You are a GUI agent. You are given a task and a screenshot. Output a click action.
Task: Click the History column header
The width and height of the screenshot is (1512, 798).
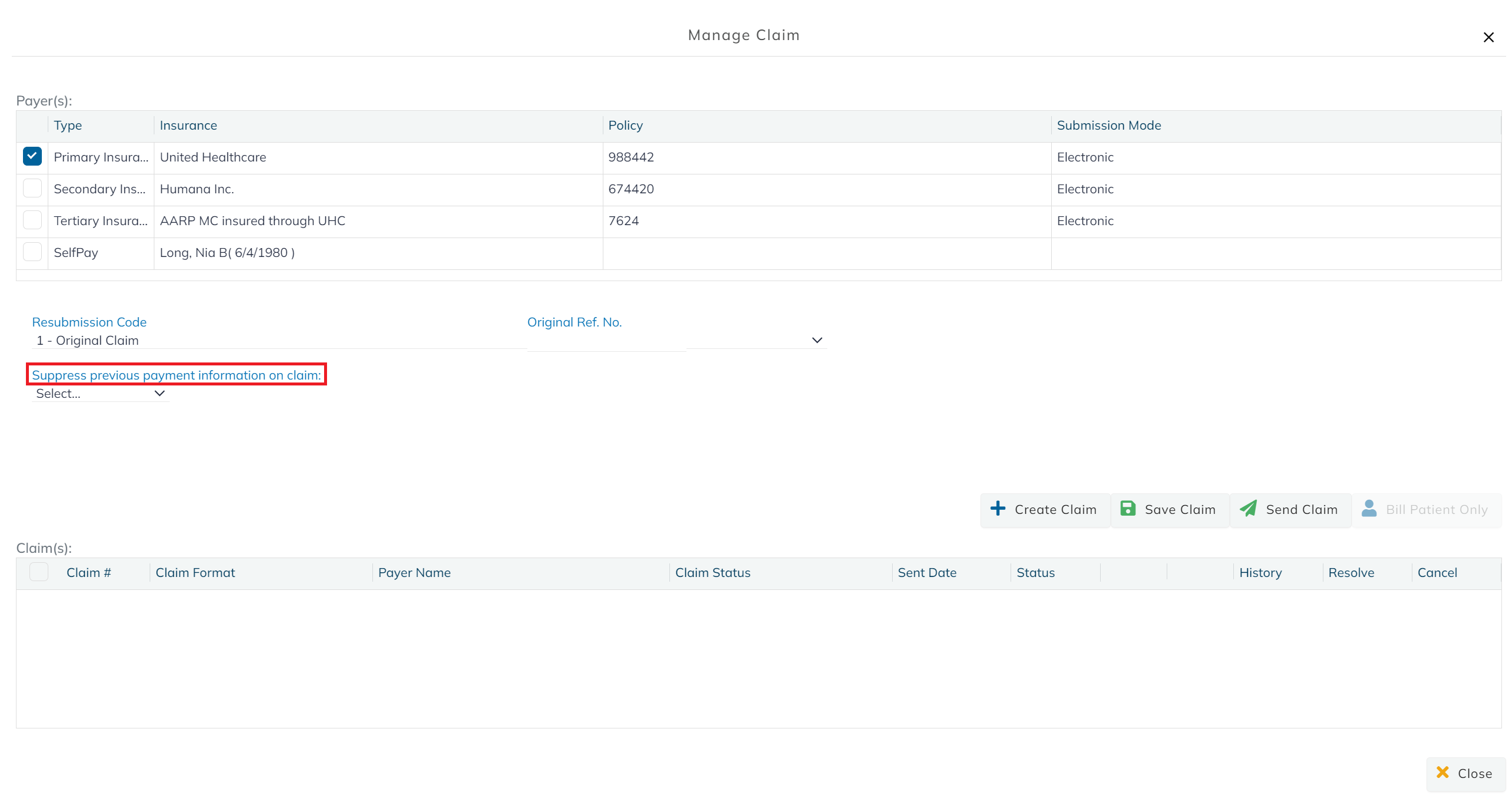[1260, 572]
